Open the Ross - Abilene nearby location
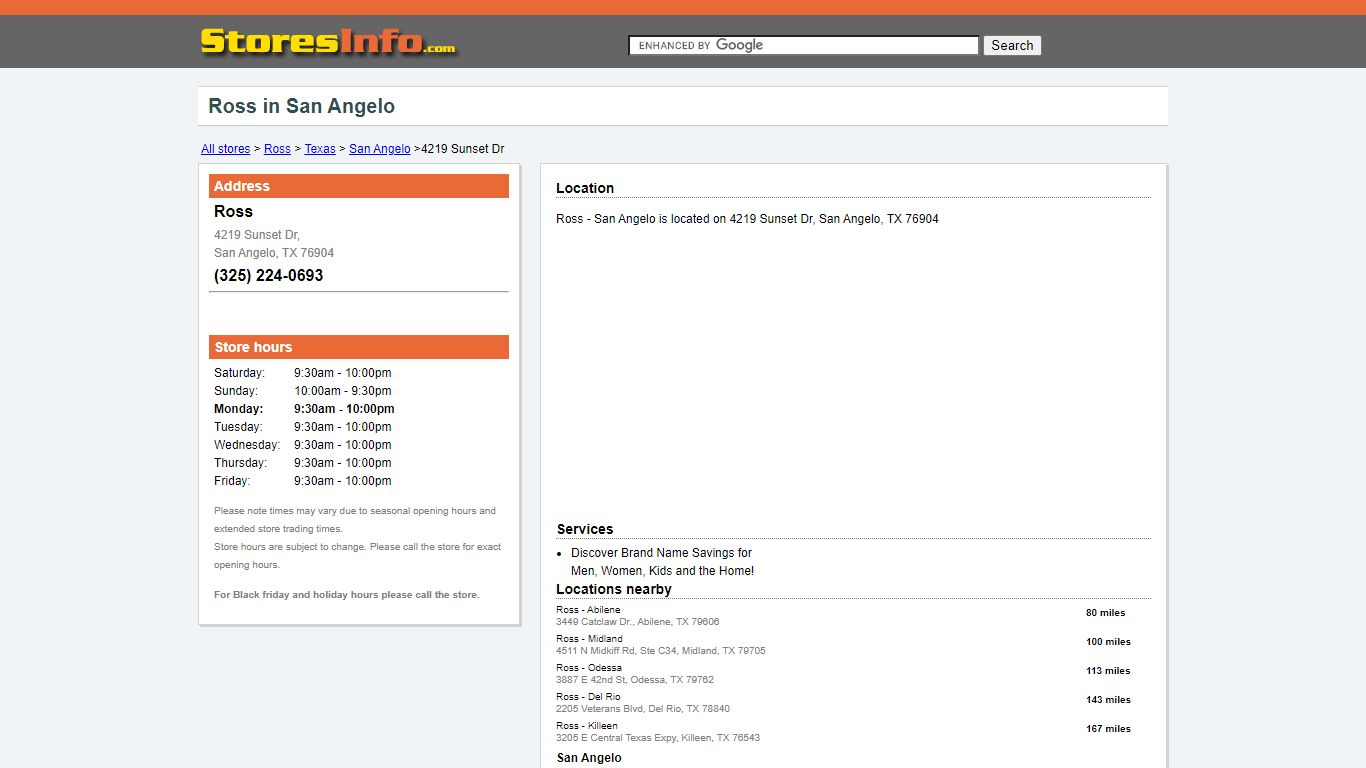This screenshot has width=1366, height=768. pyautogui.click(x=588, y=610)
